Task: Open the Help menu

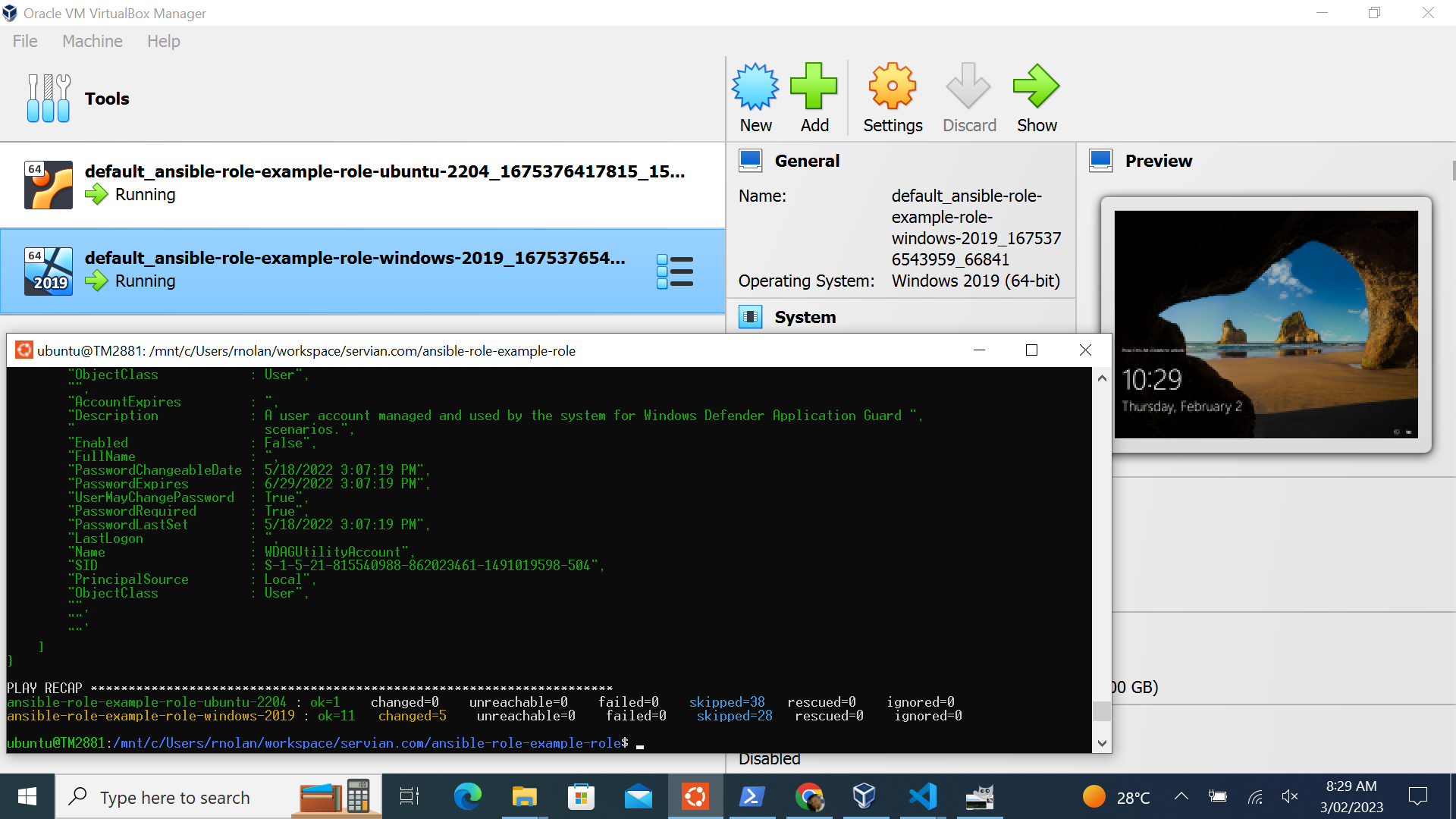Action: [164, 41]
